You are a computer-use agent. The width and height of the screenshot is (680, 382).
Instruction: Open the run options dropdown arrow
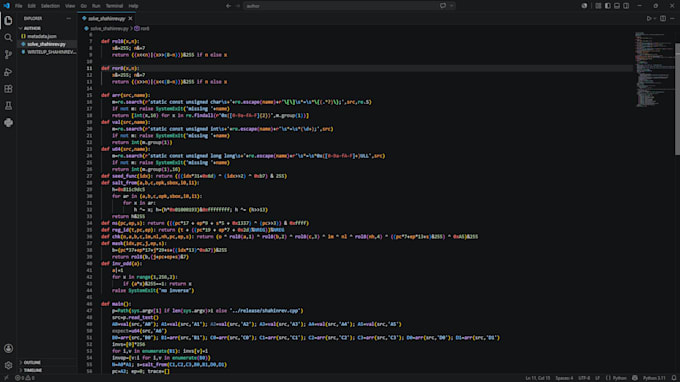pyautogui.click(x=654, y=19)
